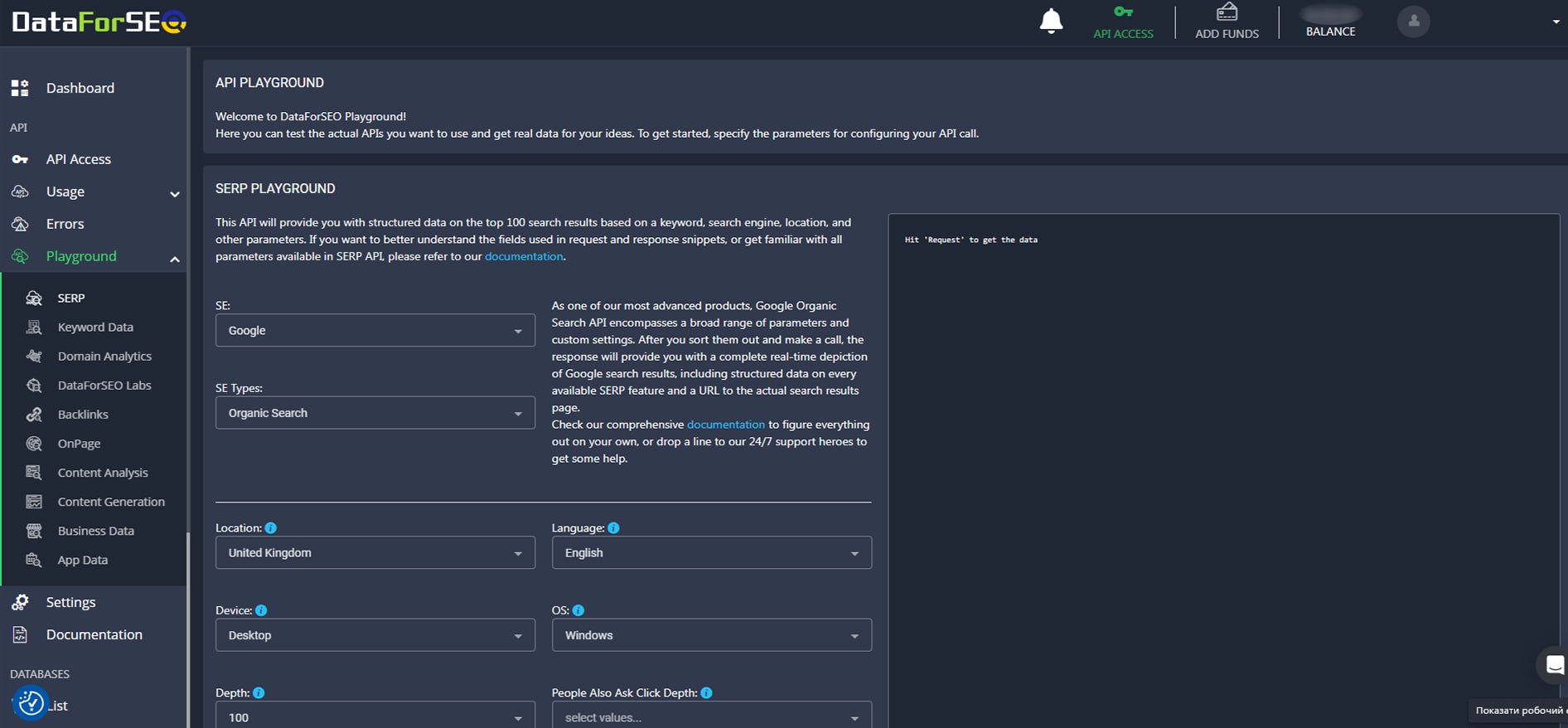Open the user profile avatar icon
The width and height of the screenshot is (1568, 728).
1414,22
